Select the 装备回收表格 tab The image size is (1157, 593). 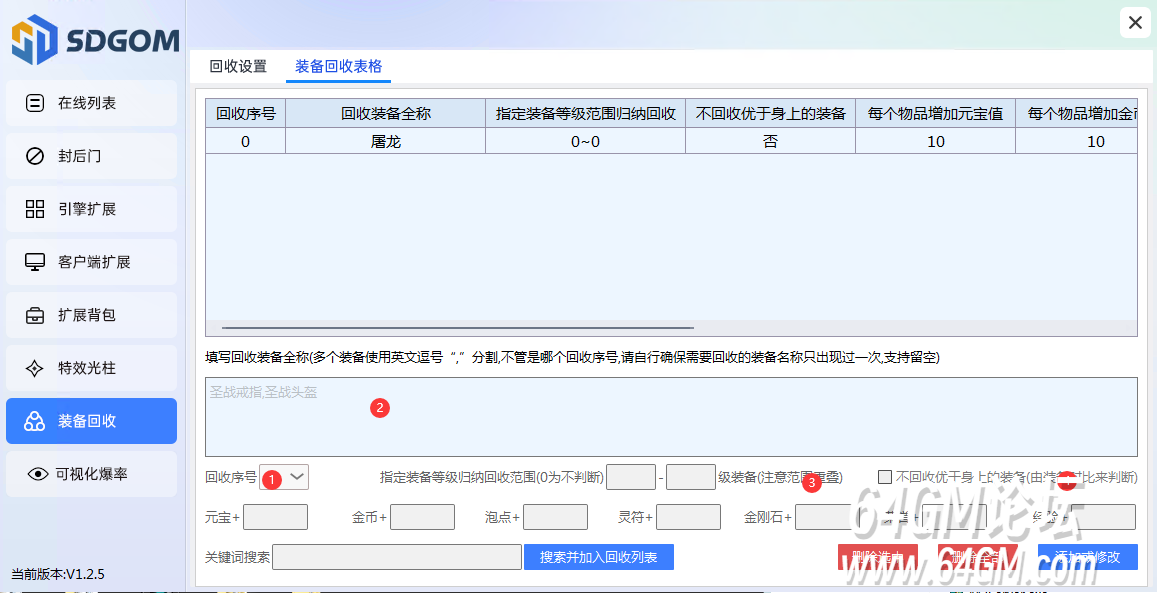click(338, 67)
